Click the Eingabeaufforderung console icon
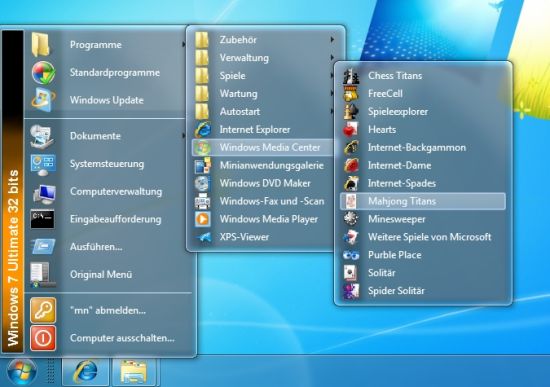The width and height of the screenshot is (550, 387). (x=42, y=219)
